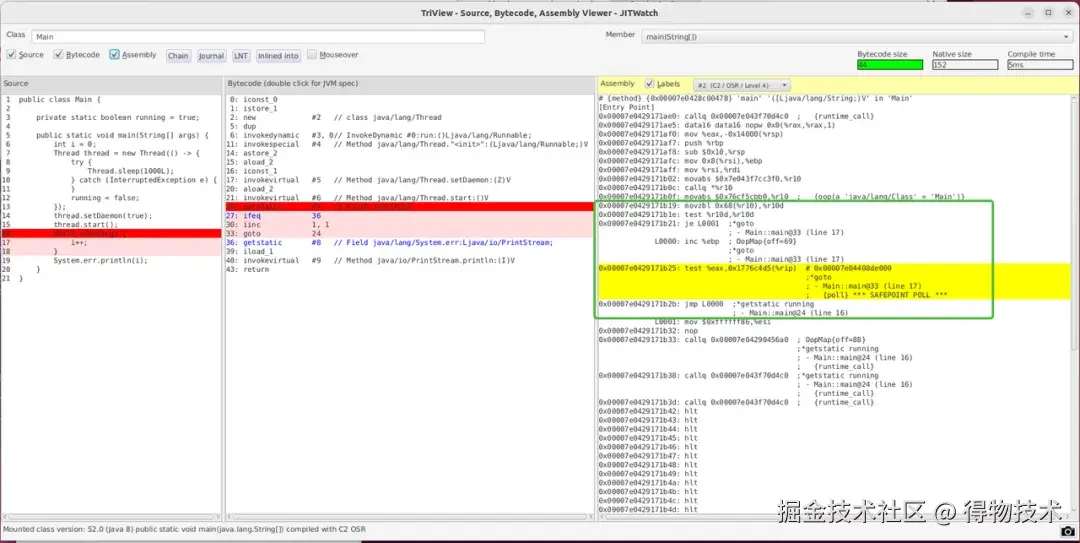This screenshot has width=1080, height=543.
Task: Select source line 'thread.start();'
Action: click(x=85, y=225)
